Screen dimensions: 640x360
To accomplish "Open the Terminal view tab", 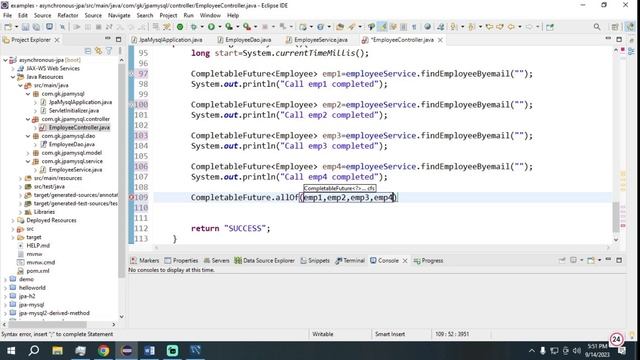I will click(350, 260).
